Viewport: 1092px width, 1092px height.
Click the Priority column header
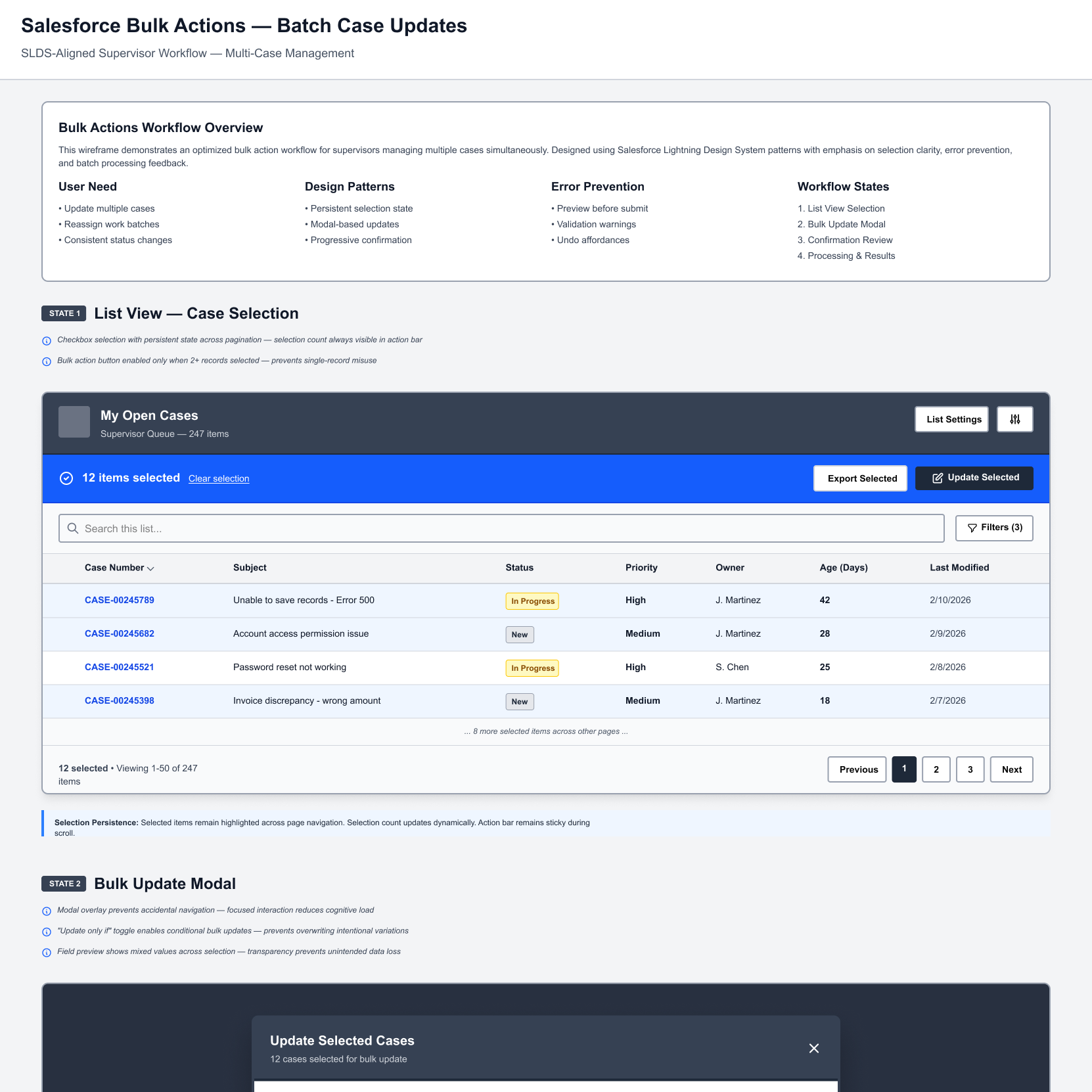tap(641, 568)
